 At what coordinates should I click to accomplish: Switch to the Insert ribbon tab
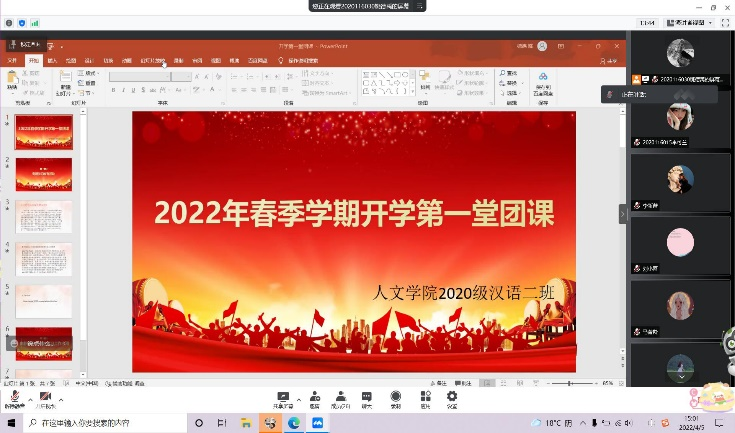pyautogui.click(x=52, y=61)
